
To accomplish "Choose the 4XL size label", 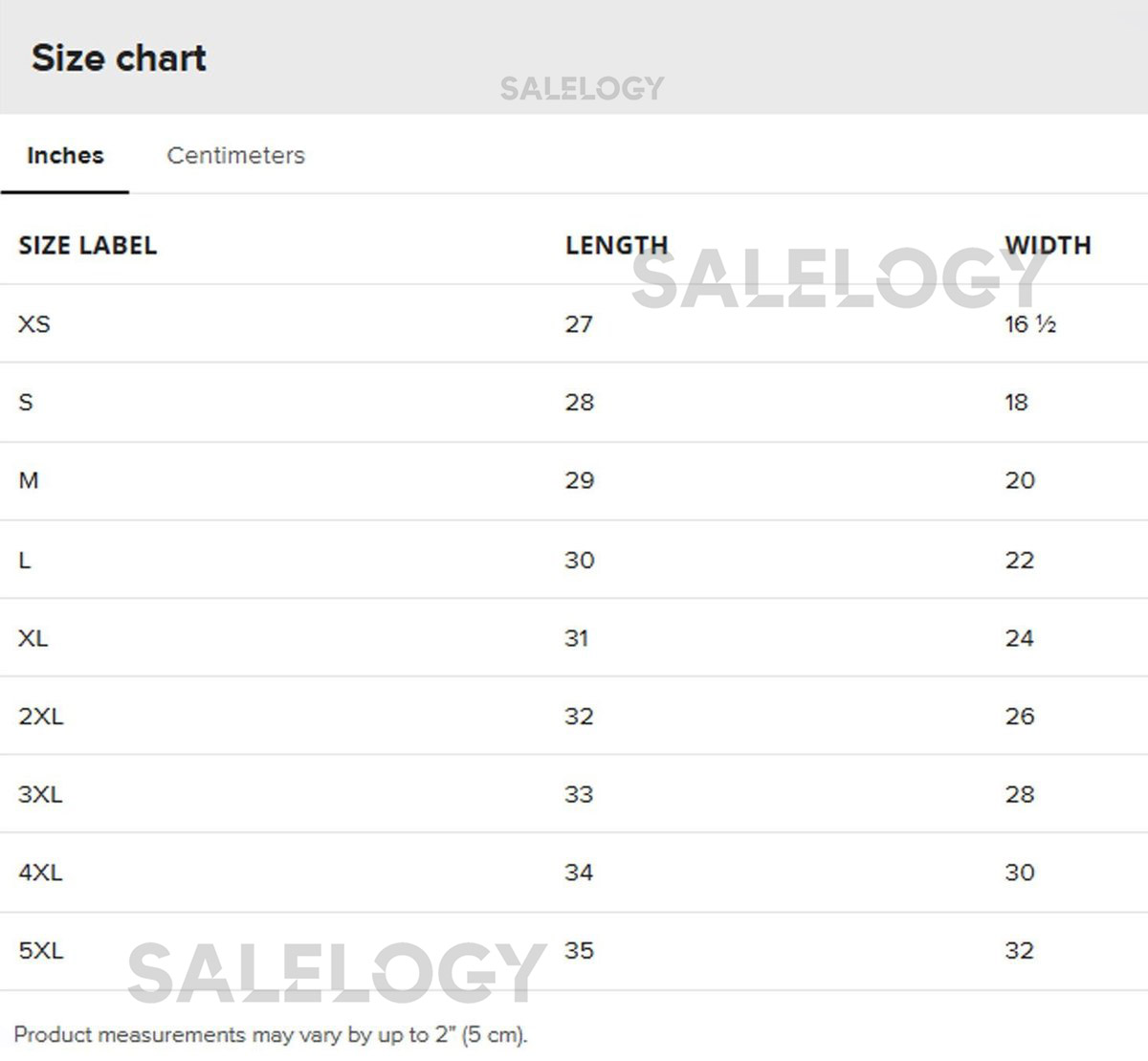I will pyautogui.click(x=40, y=873).
